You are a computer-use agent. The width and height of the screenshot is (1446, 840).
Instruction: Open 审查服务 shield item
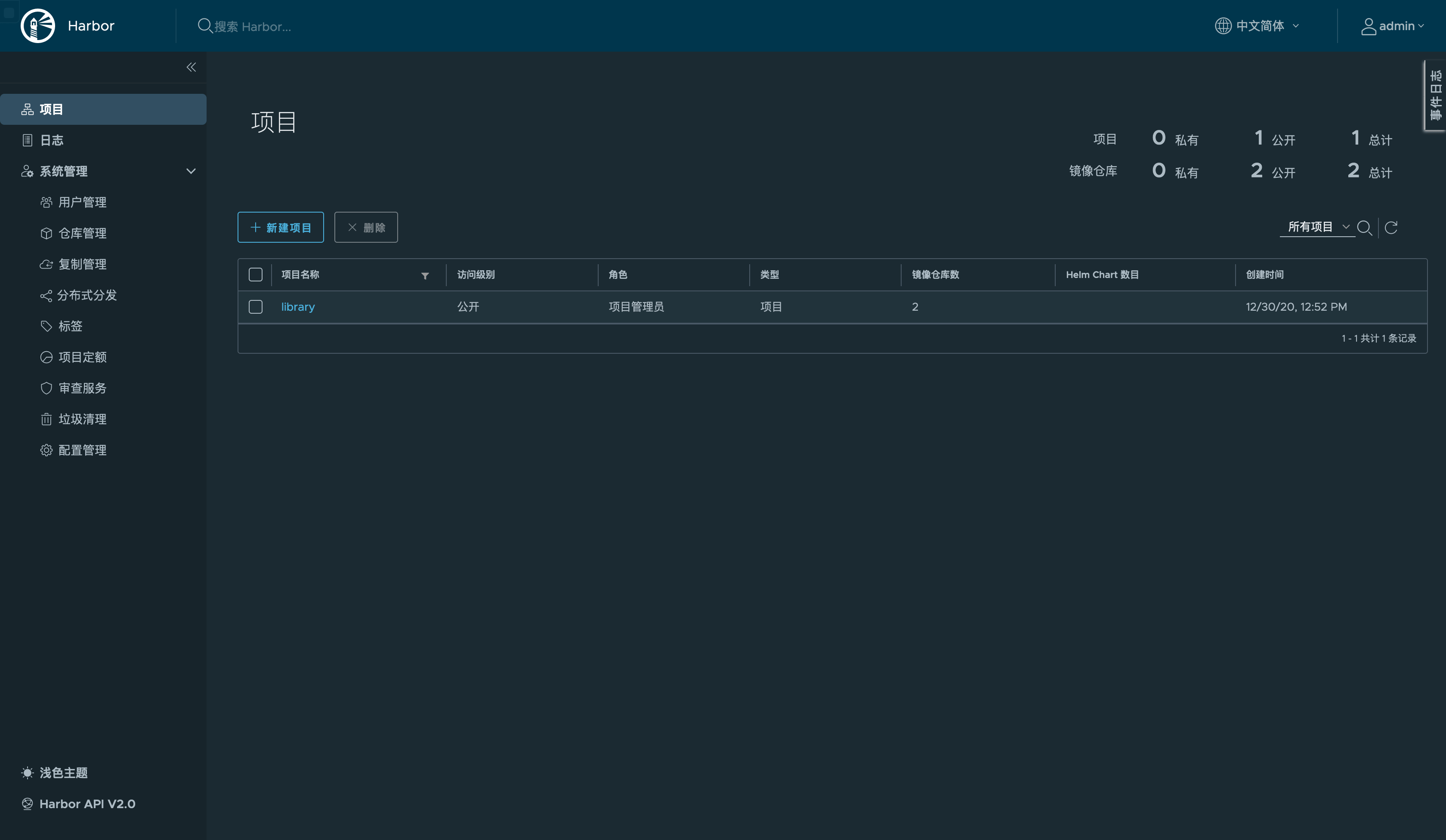tap(82, 388)
